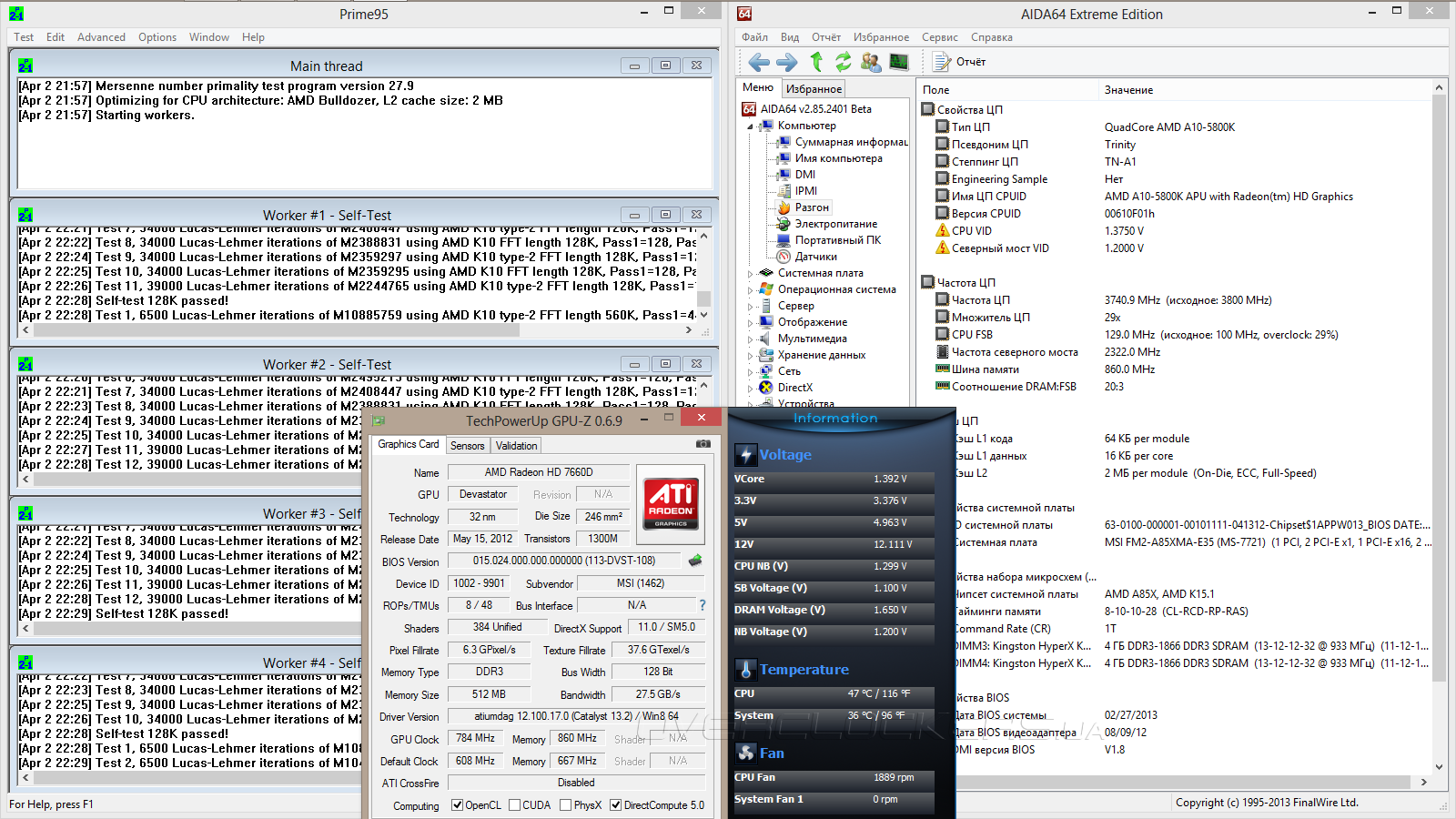Expand the Хранение данных tree node
Screen dimensions: 1456x819
(x=751, y=356)
